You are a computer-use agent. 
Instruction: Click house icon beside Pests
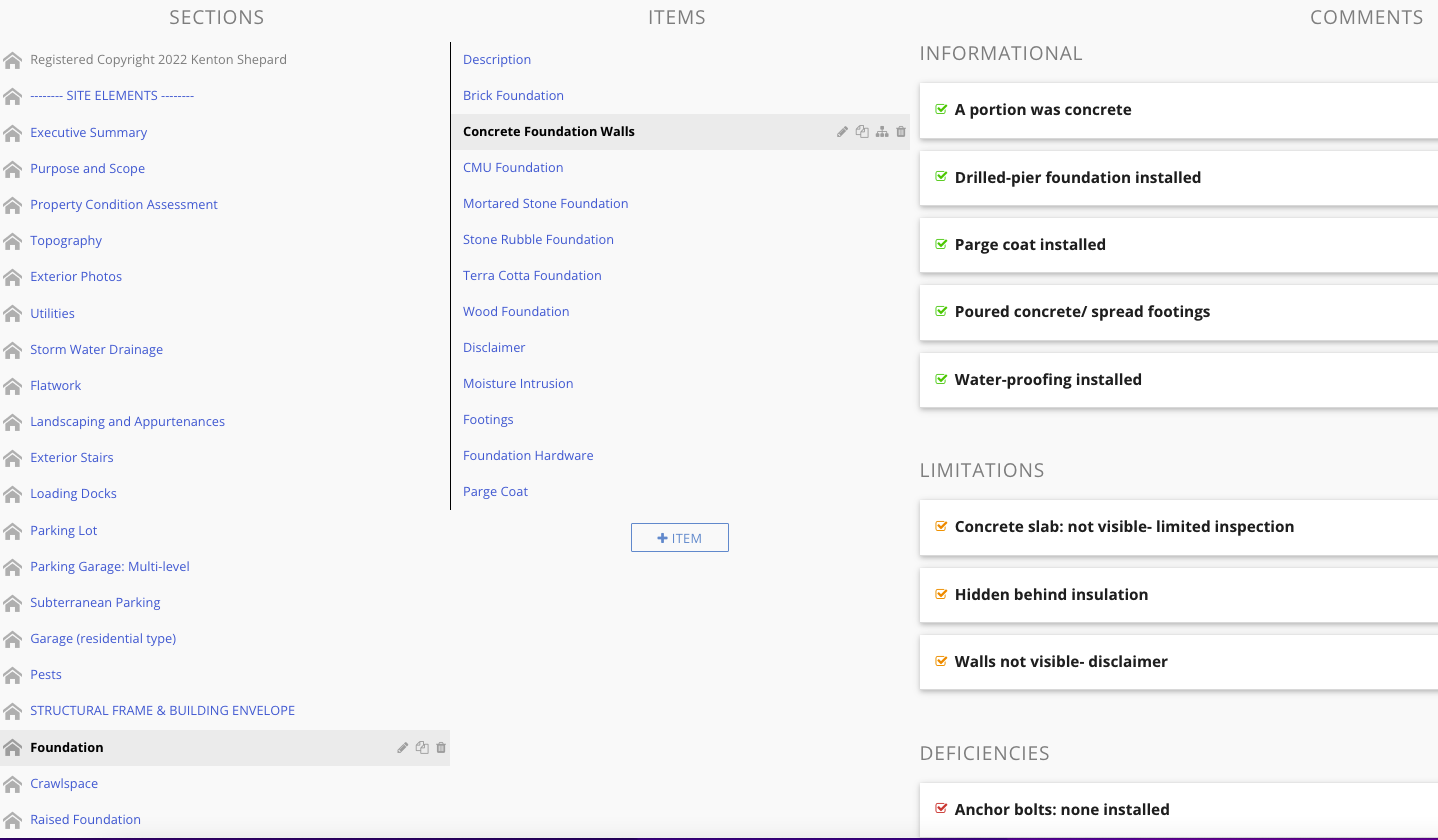12,675
